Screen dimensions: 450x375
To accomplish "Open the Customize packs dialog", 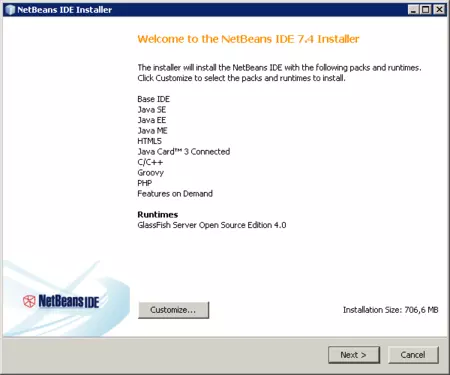I will [x=173, y=310].
